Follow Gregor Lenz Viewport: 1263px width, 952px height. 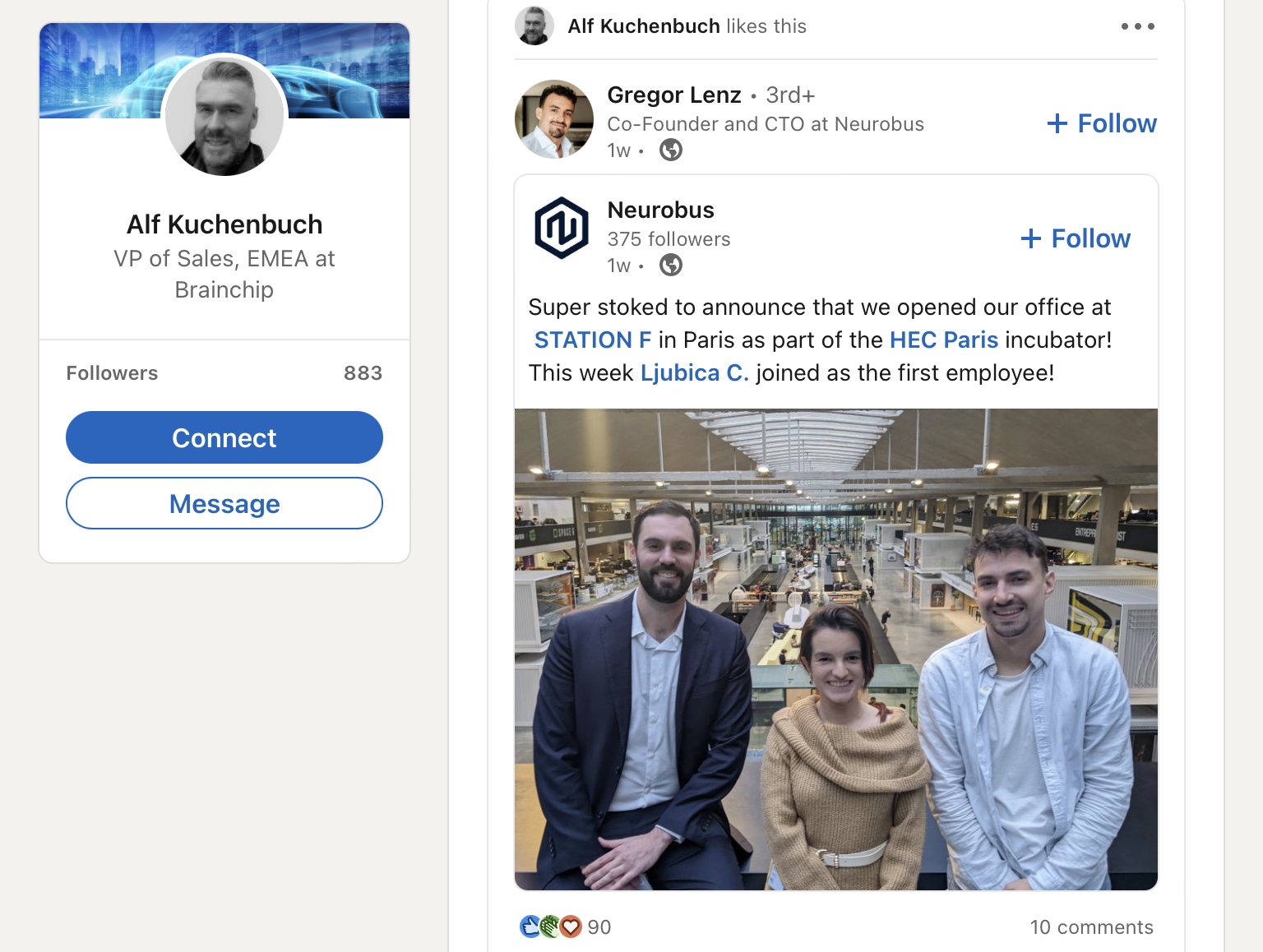[x=1102, y=123]
